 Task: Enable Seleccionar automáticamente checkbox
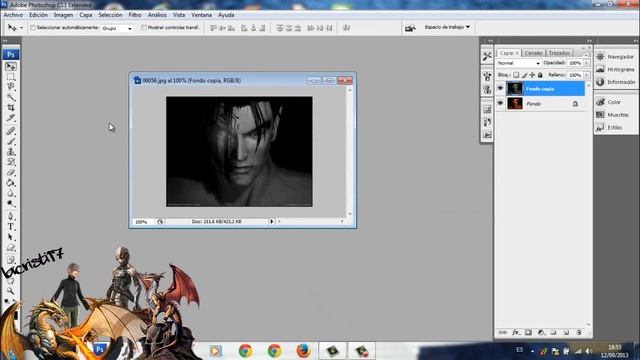point(33,28)
